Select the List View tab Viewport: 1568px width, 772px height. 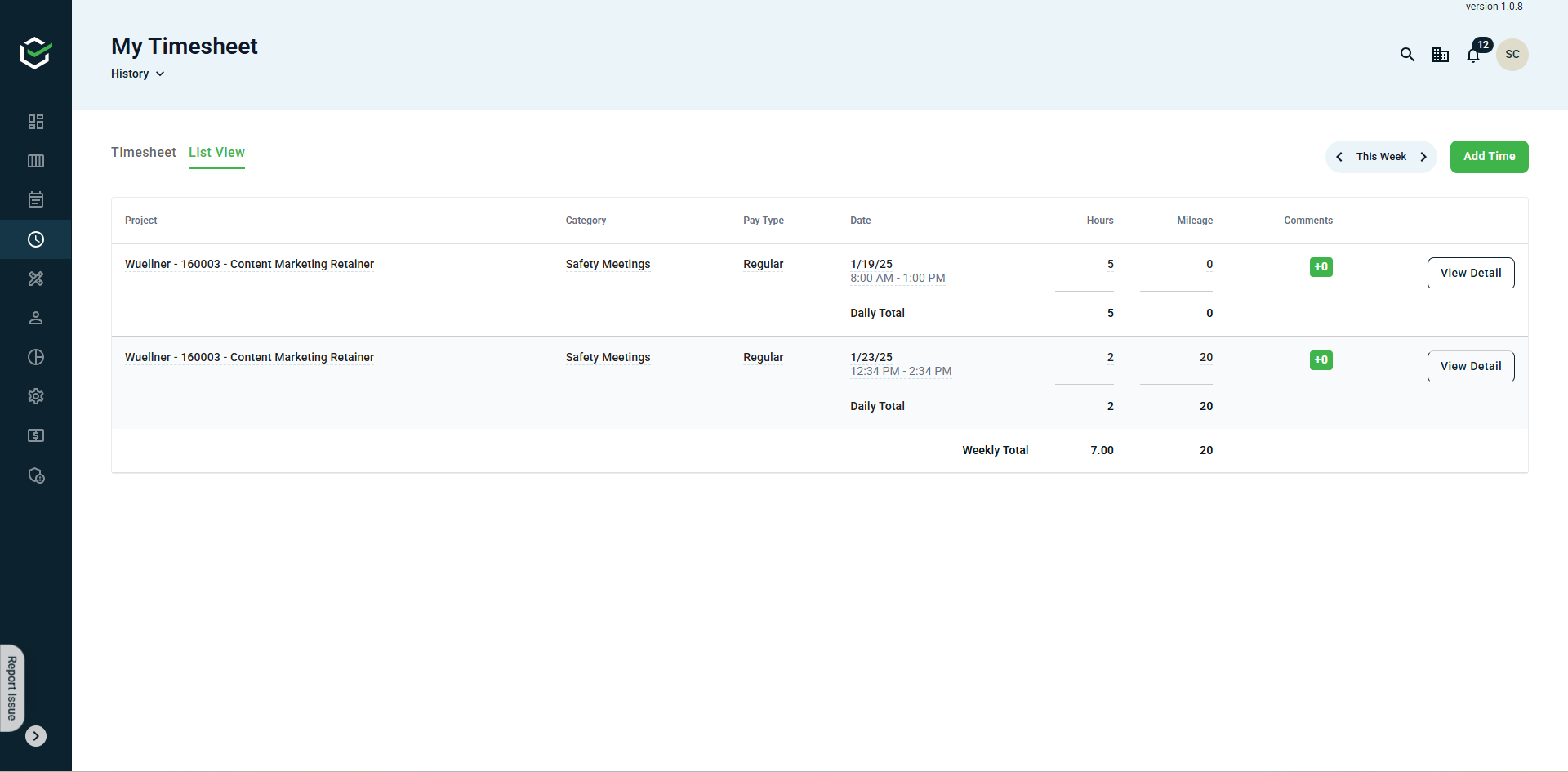tap(216, 153)
